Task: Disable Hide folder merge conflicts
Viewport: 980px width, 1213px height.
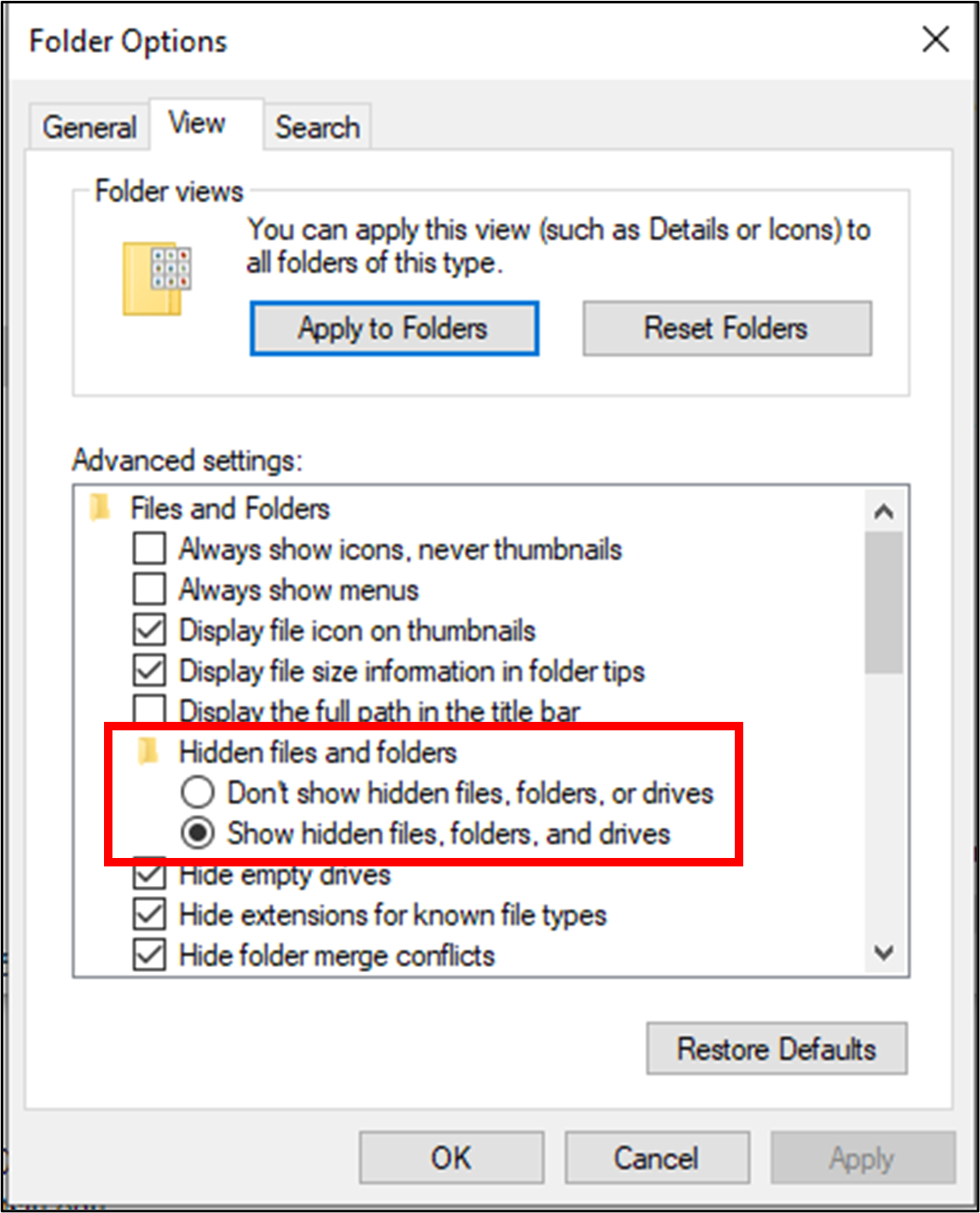Action: click(150, 954)
